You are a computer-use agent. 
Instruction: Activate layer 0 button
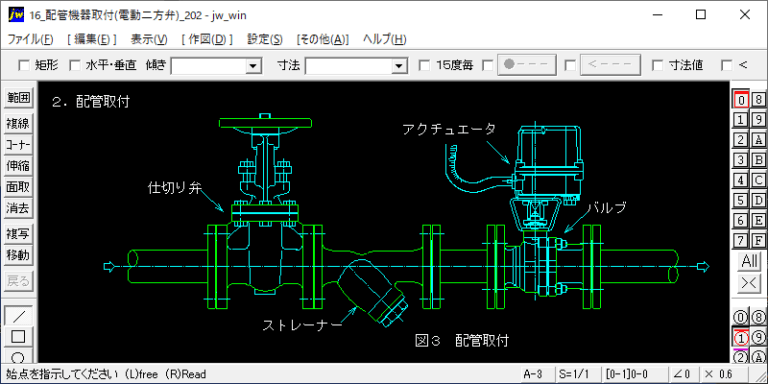[741, 99]
